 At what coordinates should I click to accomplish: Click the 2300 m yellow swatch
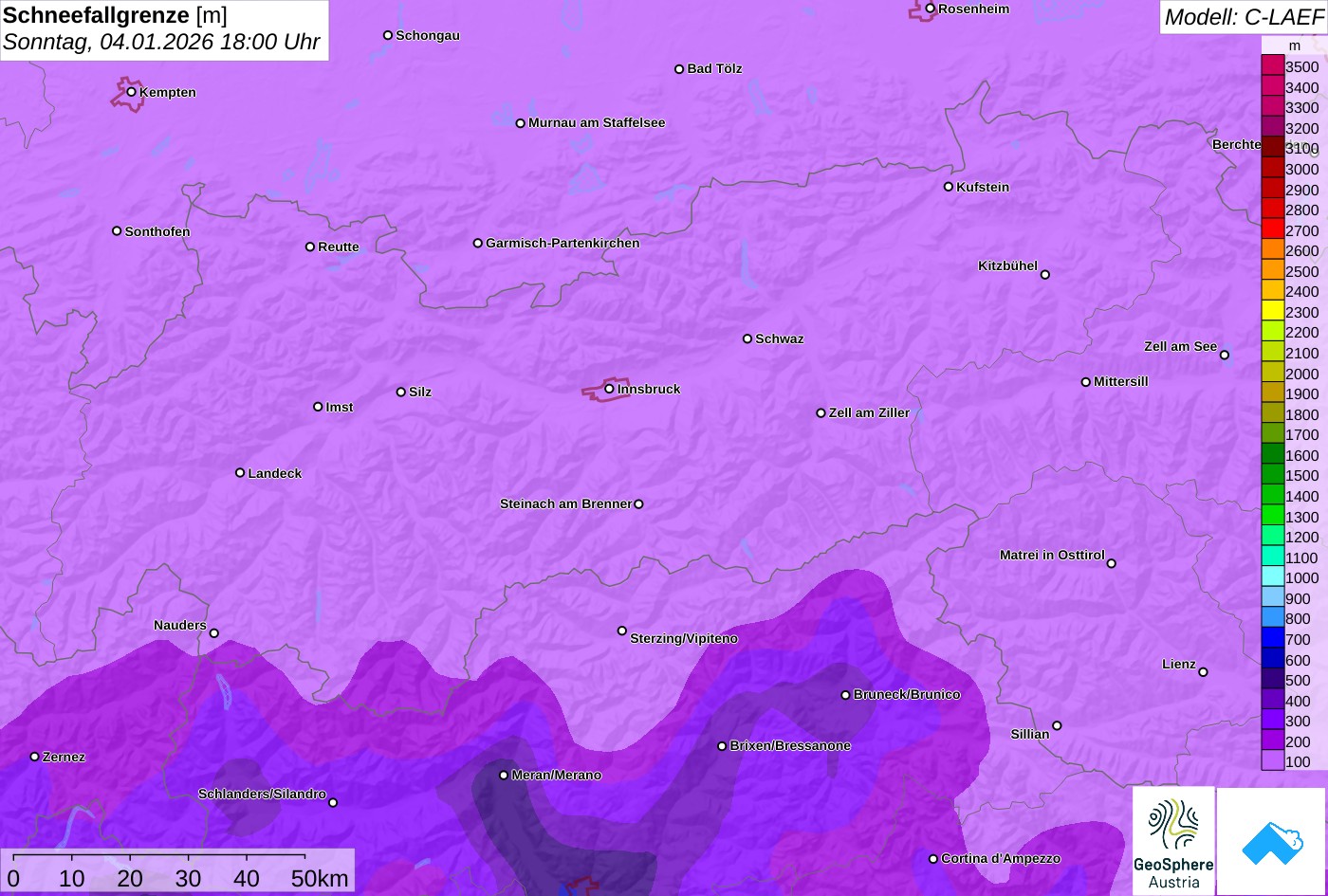(1272, 312)
